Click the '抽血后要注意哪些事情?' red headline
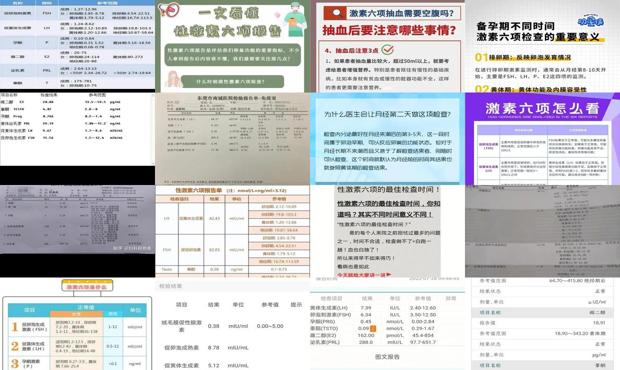The image size is (620, 370). (x=389, y=30)
